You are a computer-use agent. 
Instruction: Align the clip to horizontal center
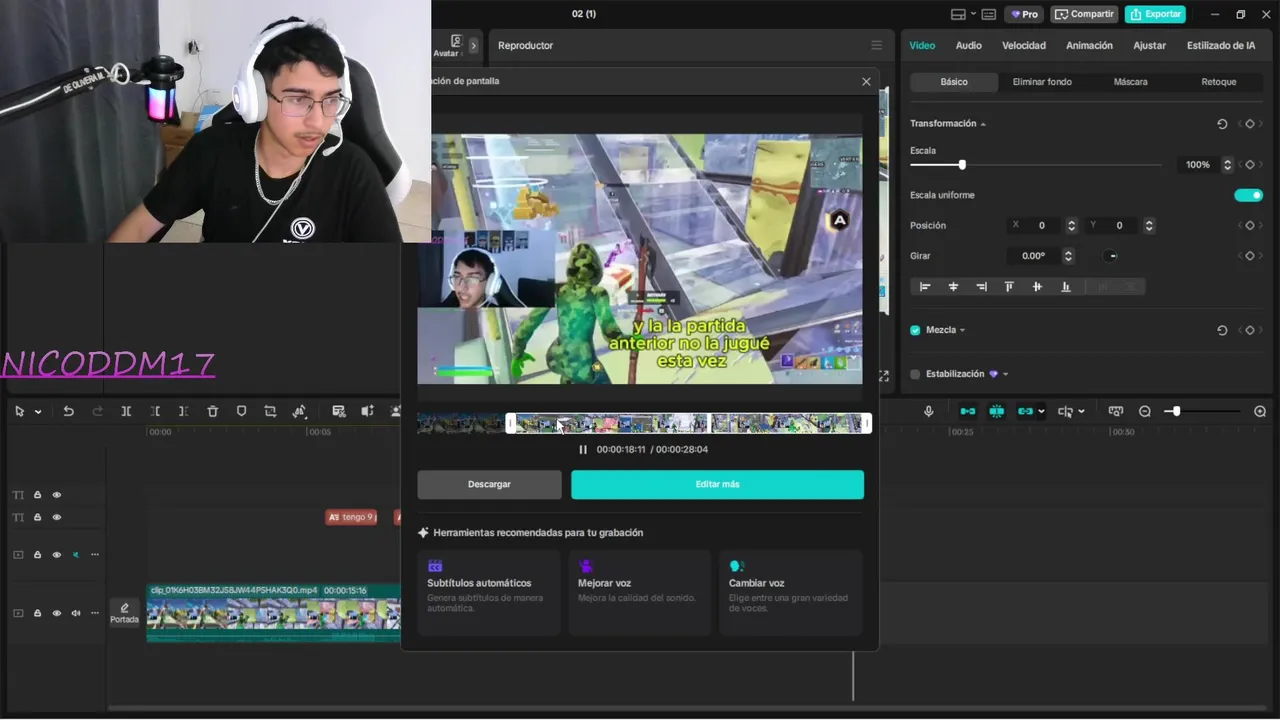click(x=953, y=287)
